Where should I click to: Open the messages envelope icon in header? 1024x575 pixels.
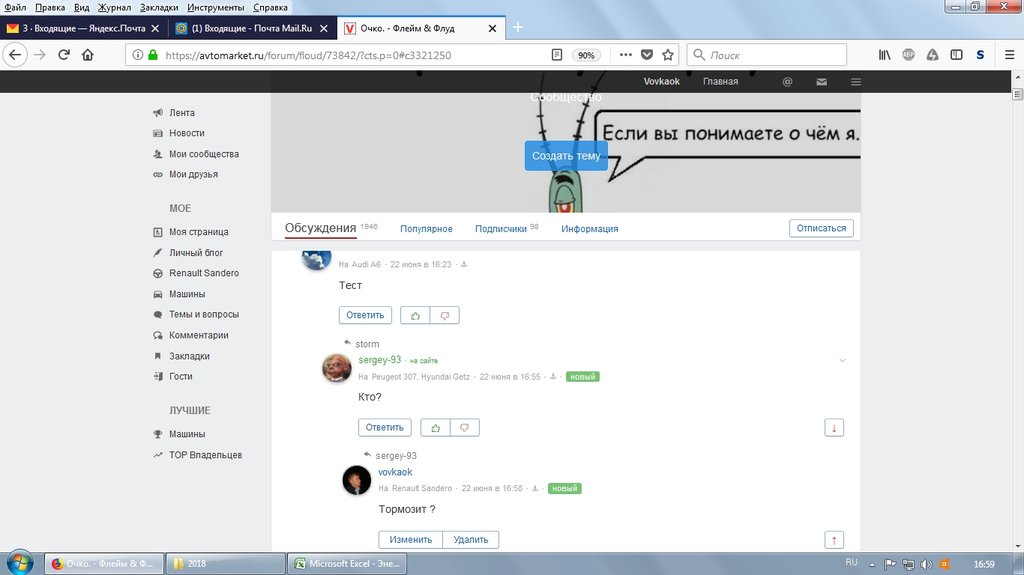(x=822, y=82)
